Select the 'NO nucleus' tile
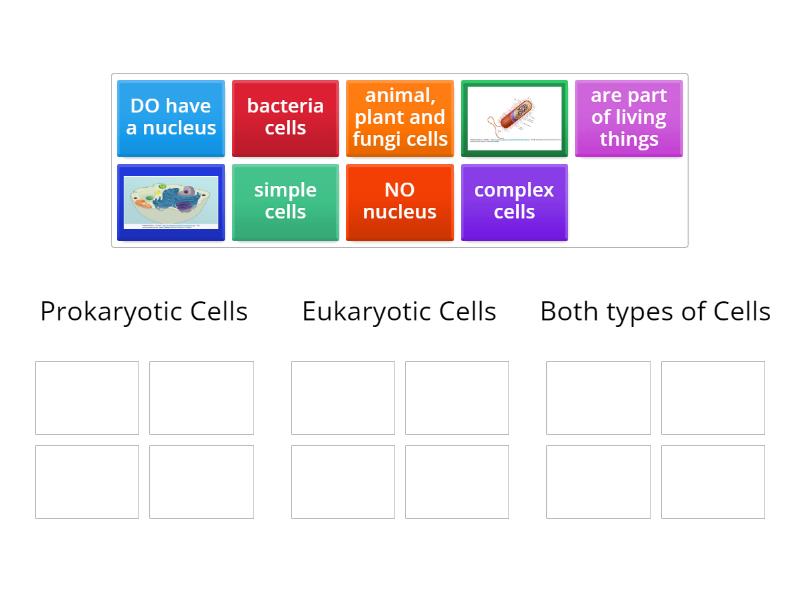800x600 pixels. (x=399, y=202)
